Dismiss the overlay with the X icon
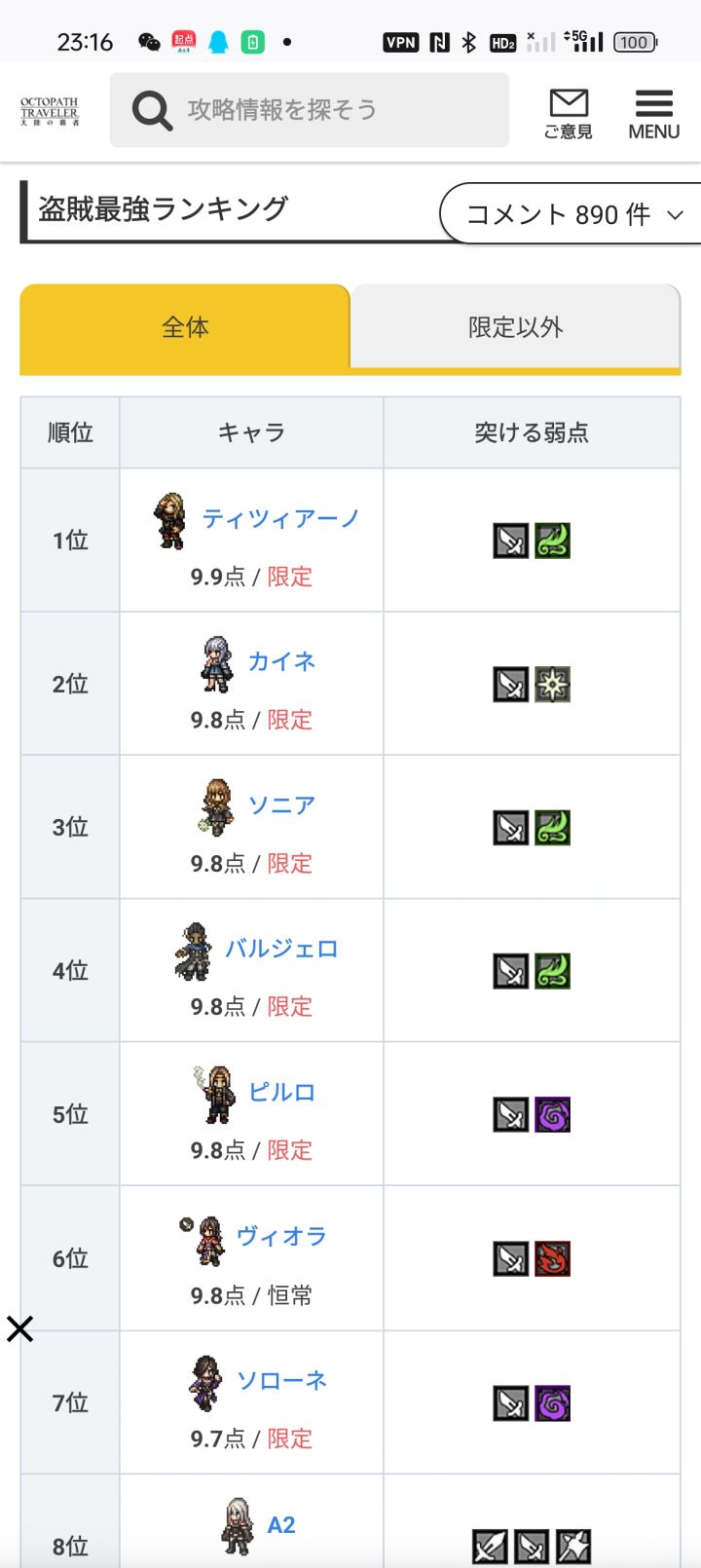Viewport: 701px width, 1568px height. click(x=19, y=1328)
